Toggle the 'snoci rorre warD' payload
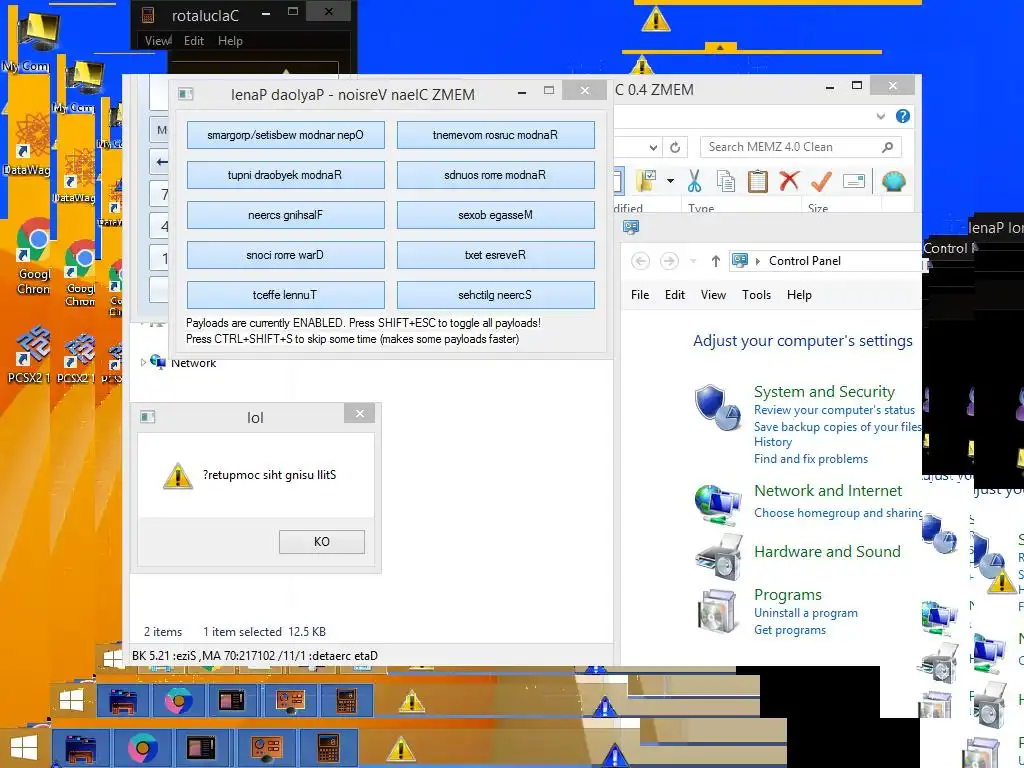1024x768 pixels. pyautogui.click(x=285, y=255)
